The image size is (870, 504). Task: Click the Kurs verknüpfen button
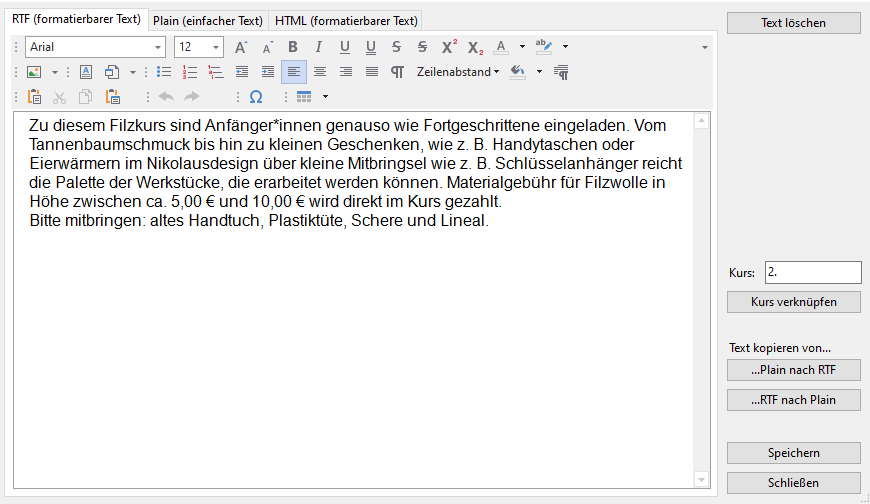coord(793,302)
